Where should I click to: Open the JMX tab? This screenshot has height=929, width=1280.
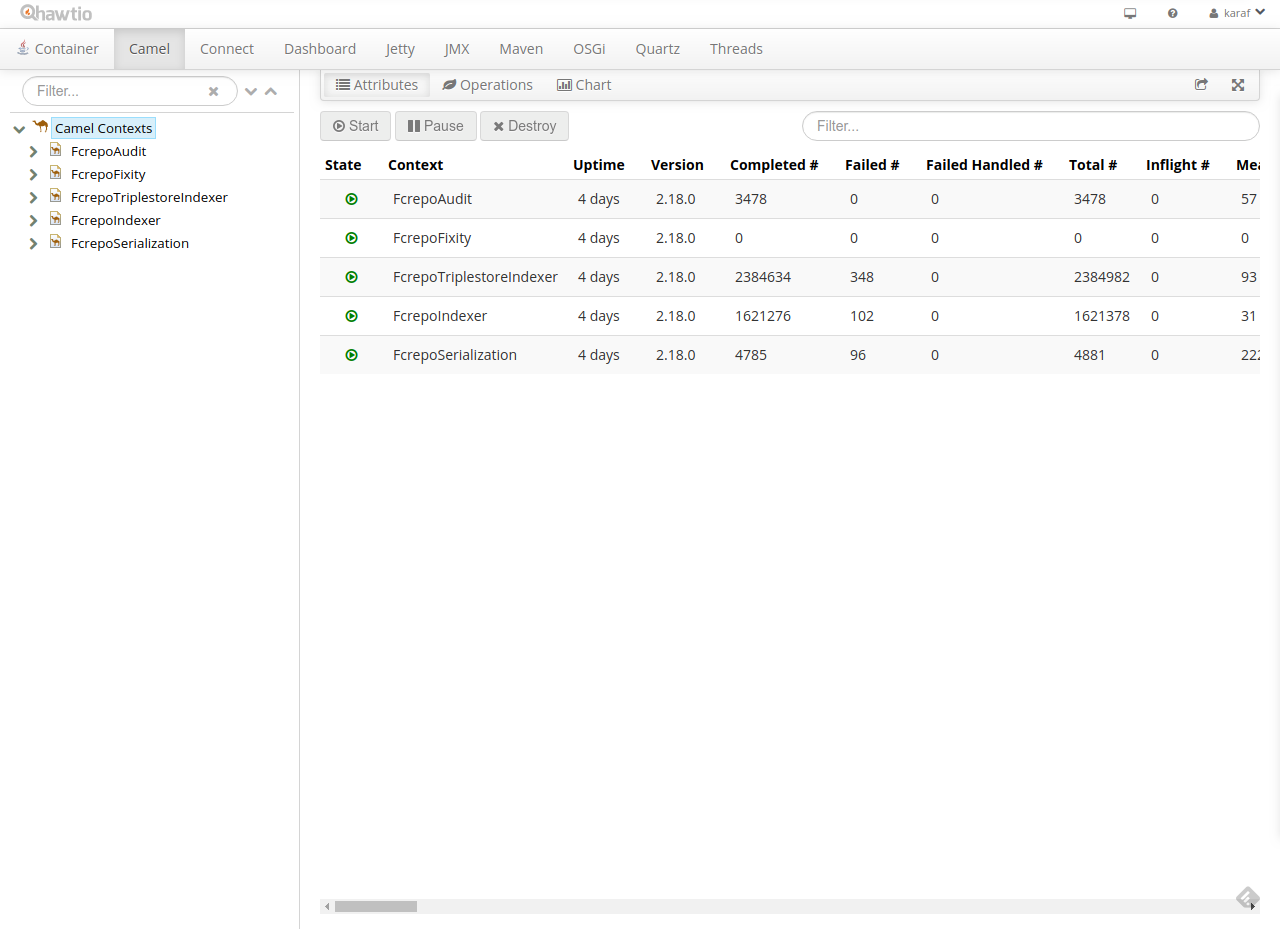(x=457, y=49)
